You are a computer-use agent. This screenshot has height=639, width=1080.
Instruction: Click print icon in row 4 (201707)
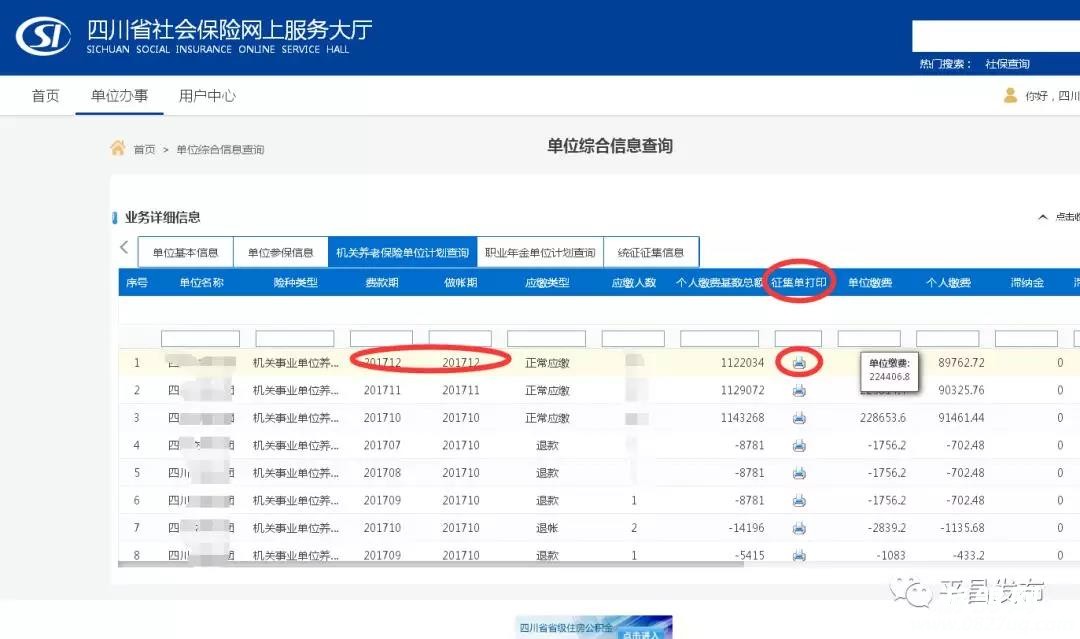[x=799, y=446]
